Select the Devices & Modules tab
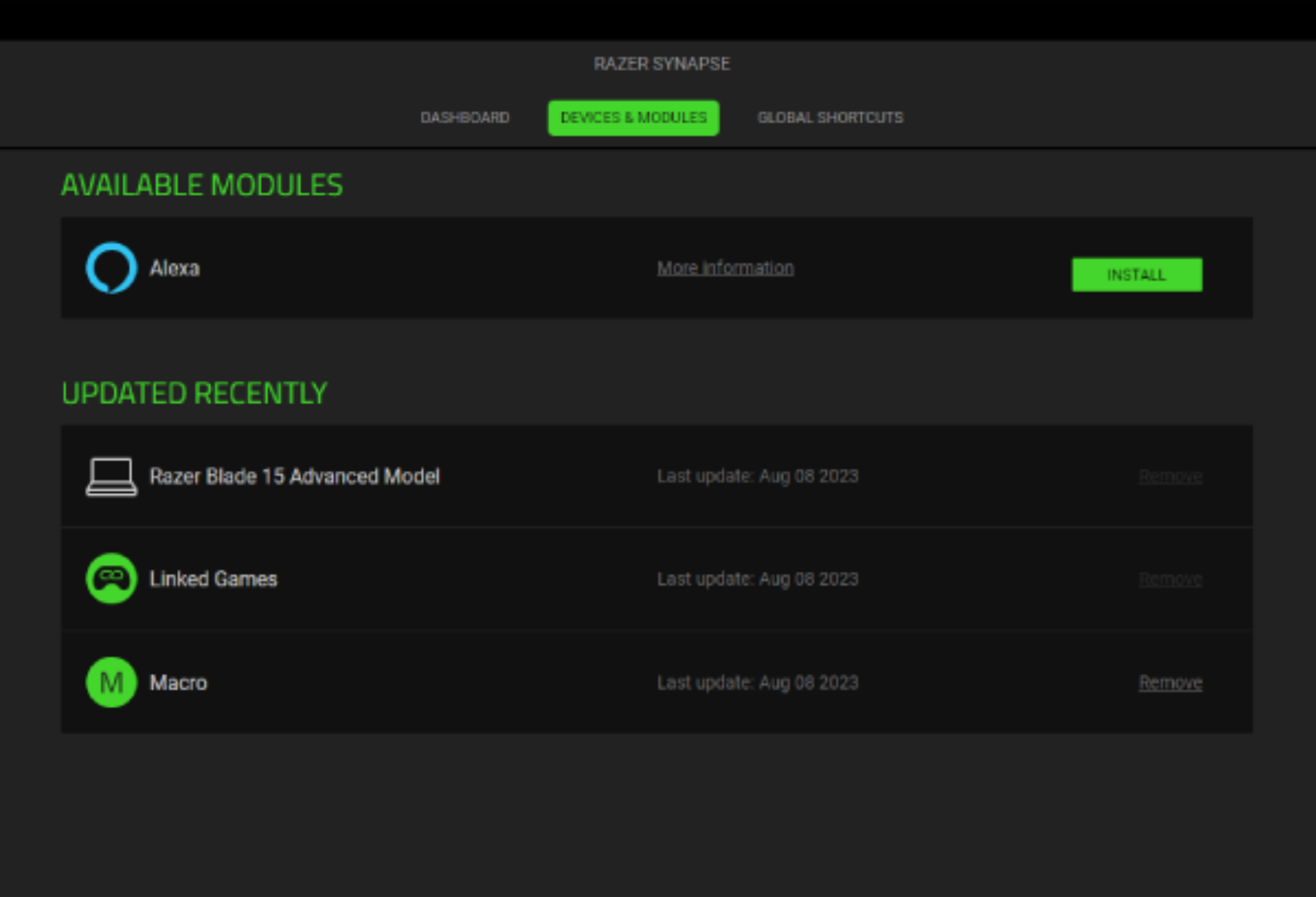Viewport: 1316px width, 897px height. click(x=633, y=117)
